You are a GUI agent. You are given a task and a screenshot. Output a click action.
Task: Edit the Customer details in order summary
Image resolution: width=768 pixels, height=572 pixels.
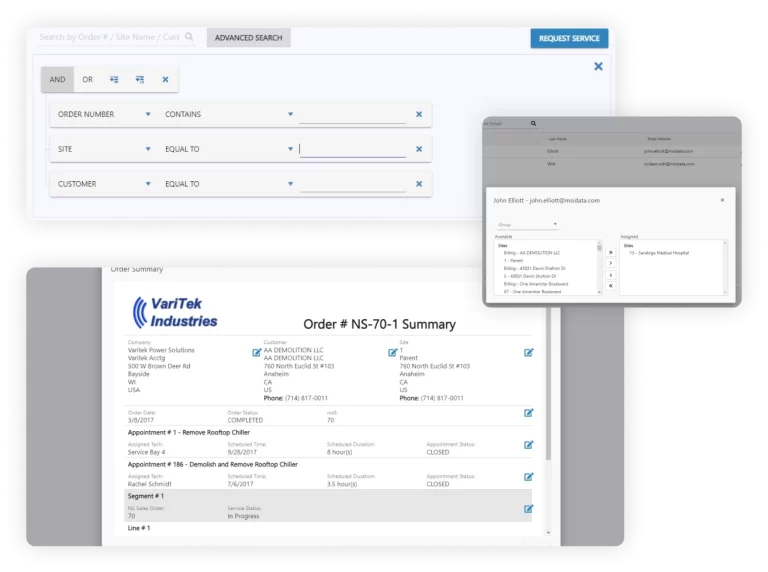pyautogui.click(x=392, y=353)
